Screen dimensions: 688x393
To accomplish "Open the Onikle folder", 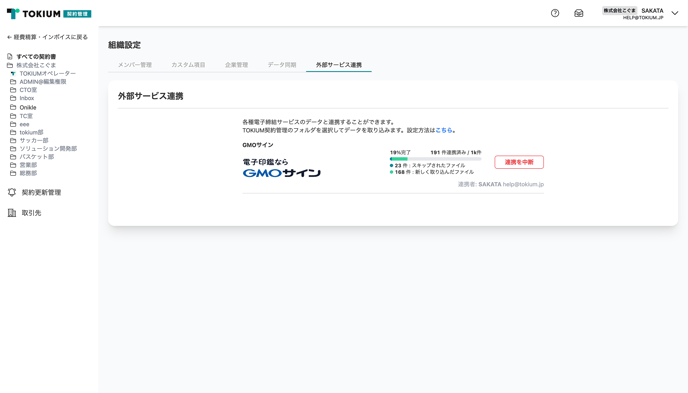I will coord(28,107).
